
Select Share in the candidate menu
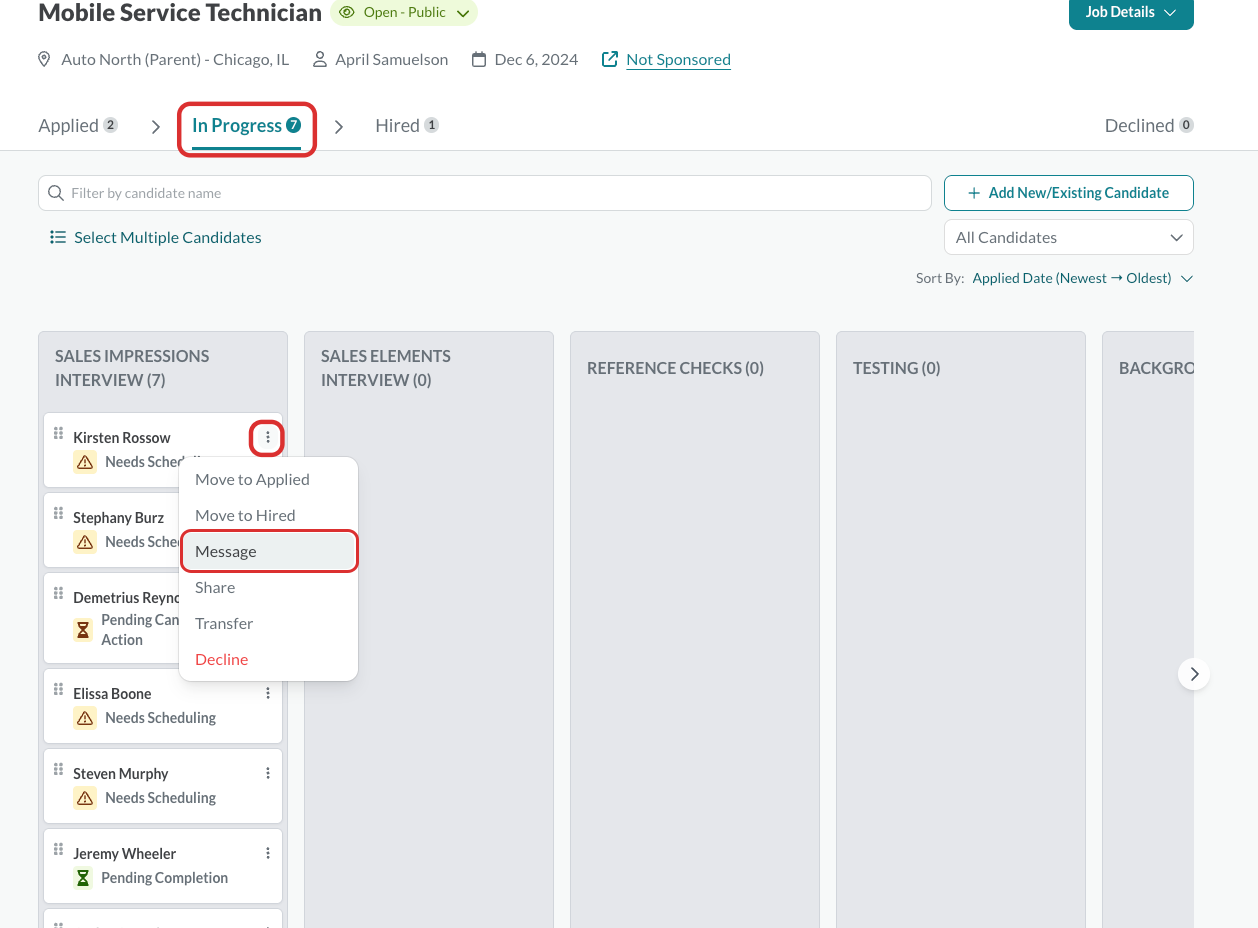[x=268, y=588]
